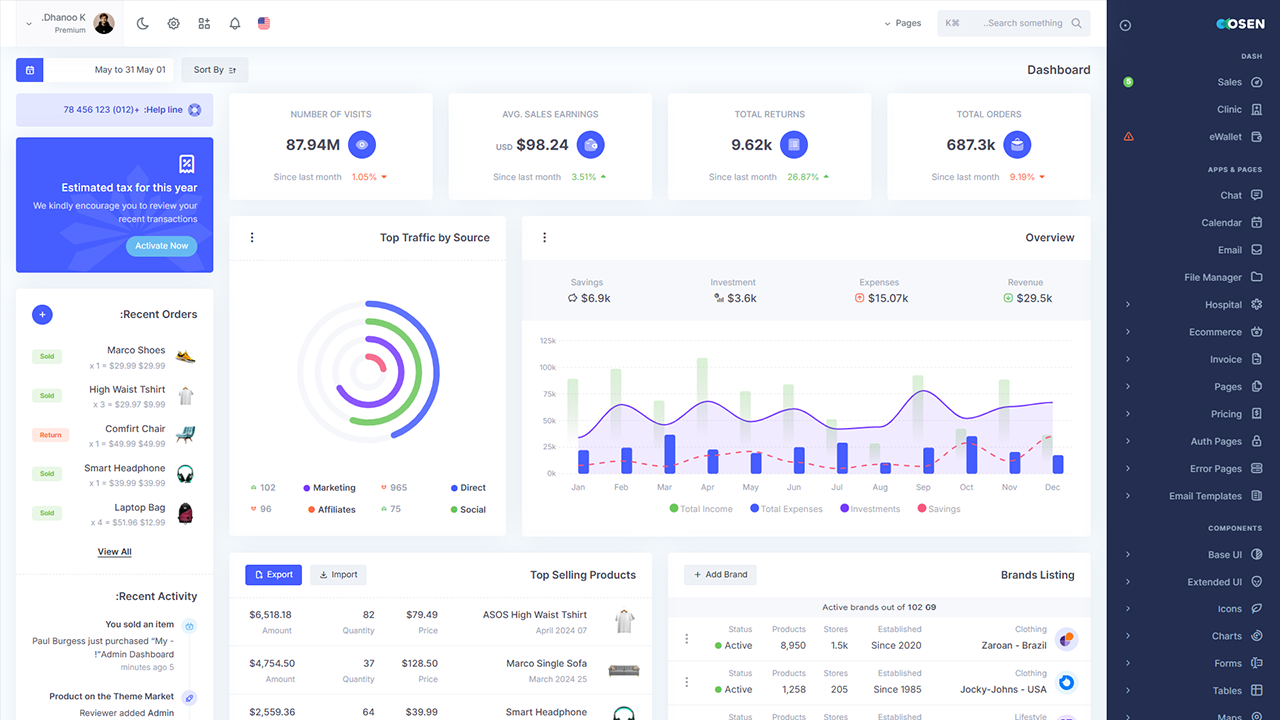Toggle the Savings series in the Overview legend

click(x=938, y=509)
